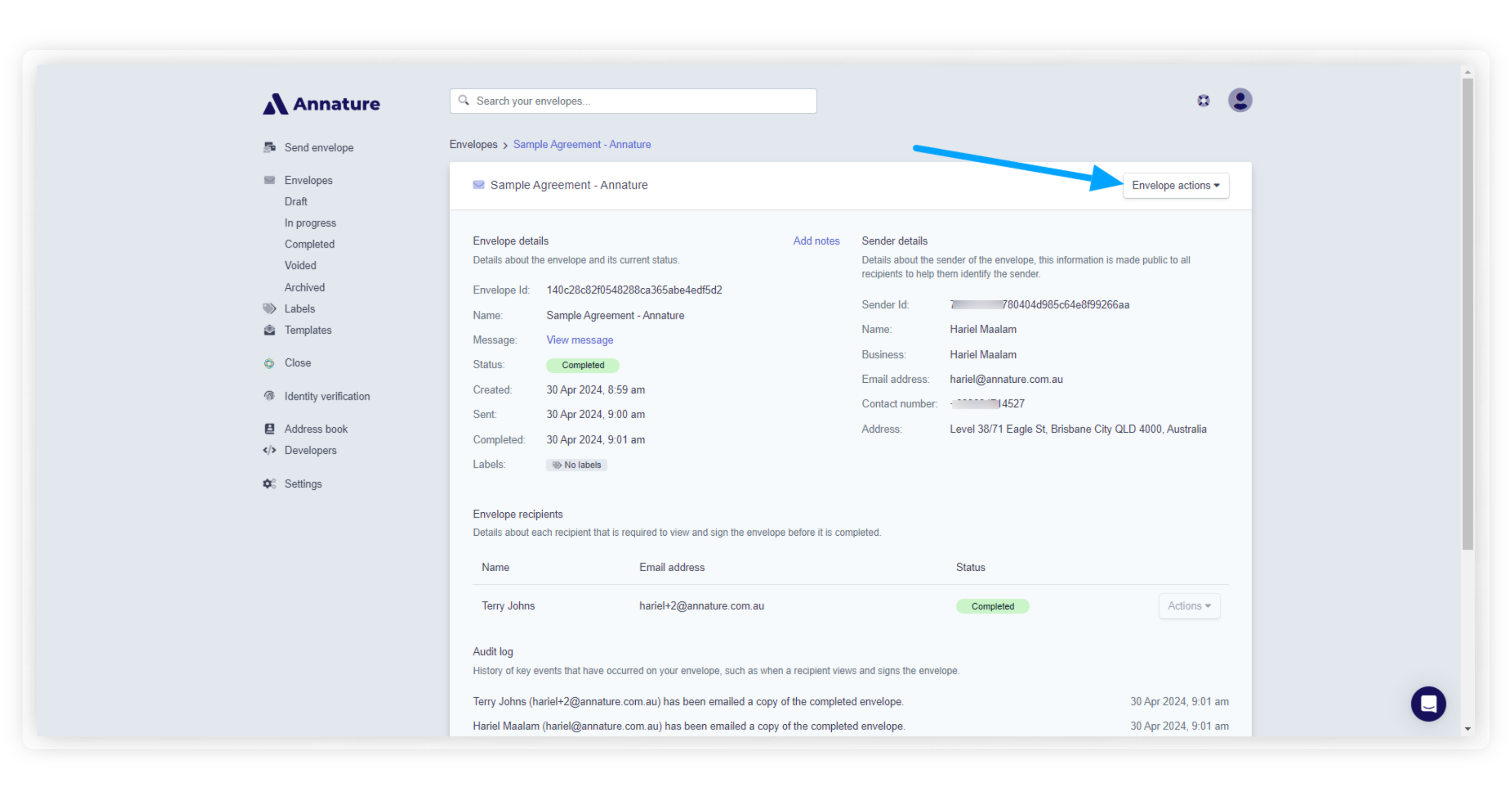The width and height of the screenshot is (1512, 801).
Task: Click the scrollbar up arrow
Action: tap(1468, 72)
